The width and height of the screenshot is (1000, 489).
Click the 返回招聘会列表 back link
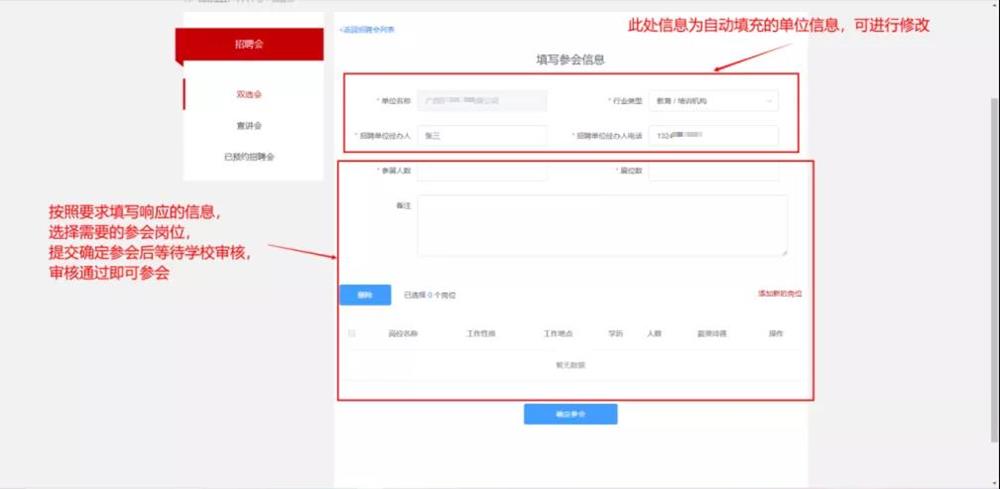coord(368,30)
